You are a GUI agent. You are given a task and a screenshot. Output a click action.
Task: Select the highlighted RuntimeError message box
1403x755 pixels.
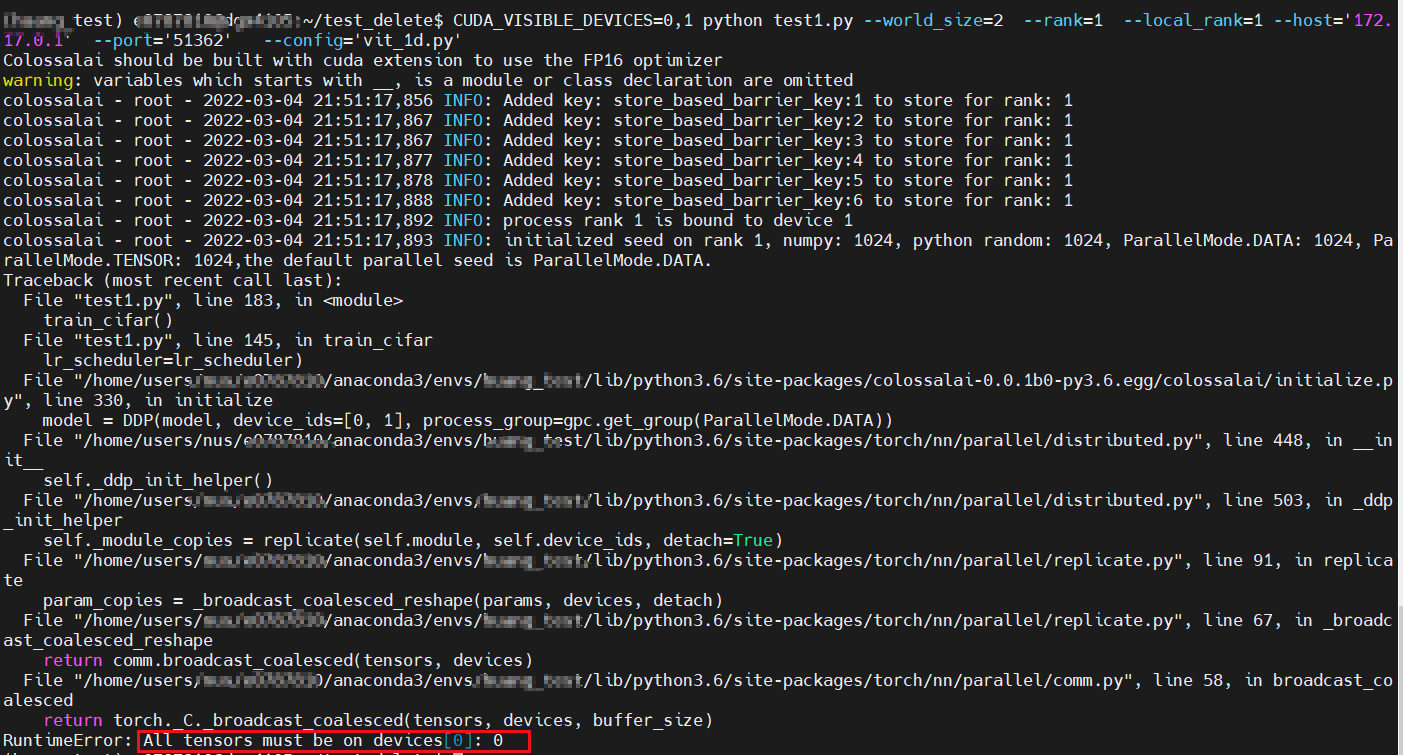click(335, 740)
